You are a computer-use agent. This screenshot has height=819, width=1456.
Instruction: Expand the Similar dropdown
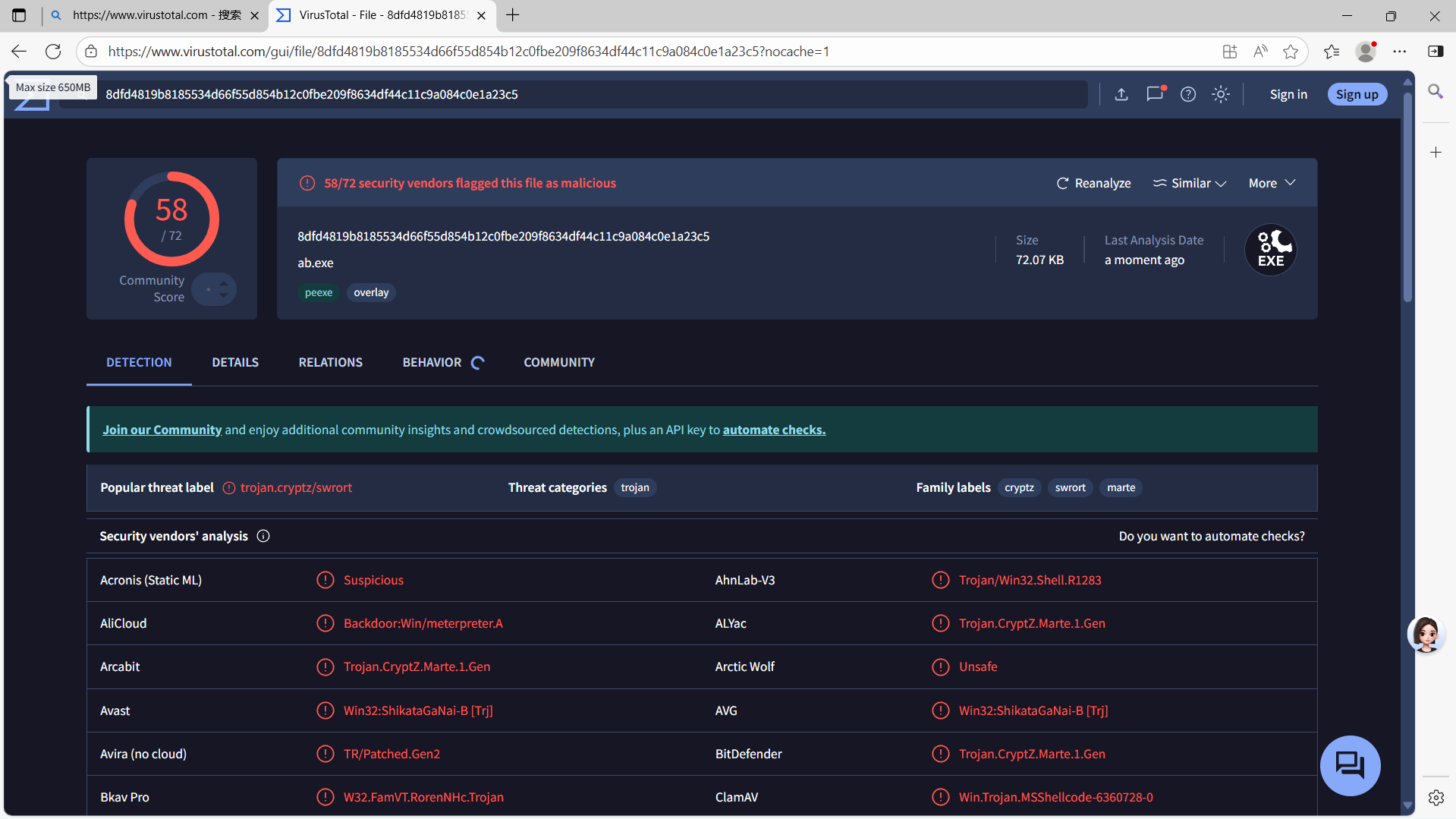click(1190, 183)
